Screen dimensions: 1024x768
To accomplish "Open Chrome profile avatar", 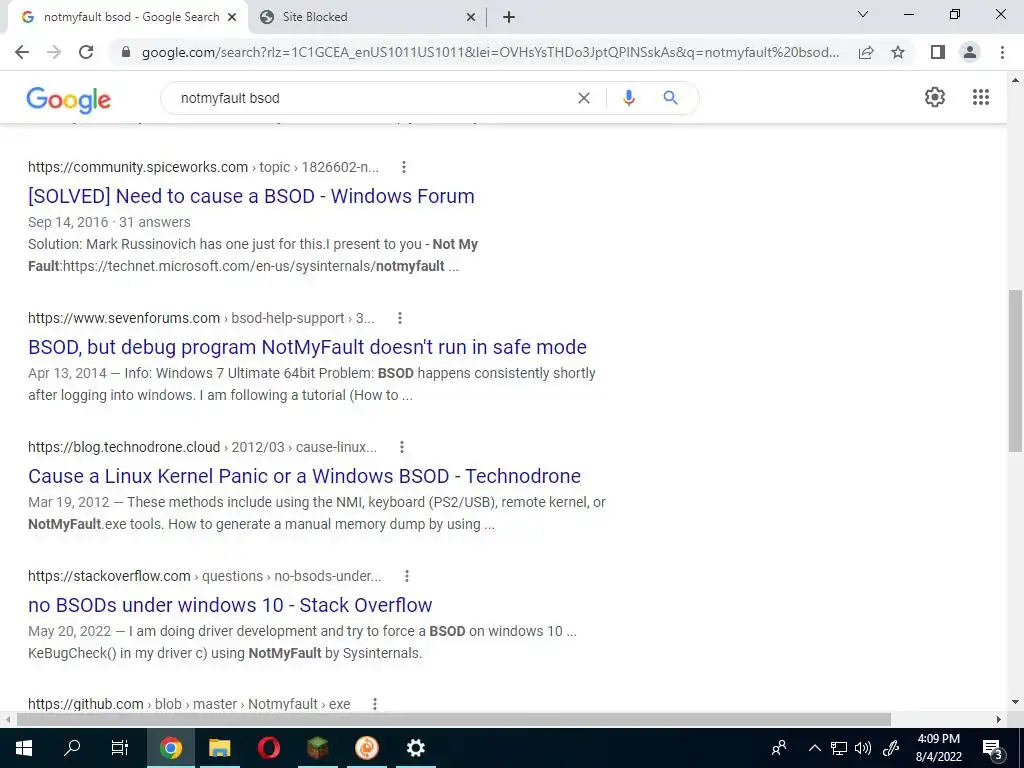I will (970, 52).
